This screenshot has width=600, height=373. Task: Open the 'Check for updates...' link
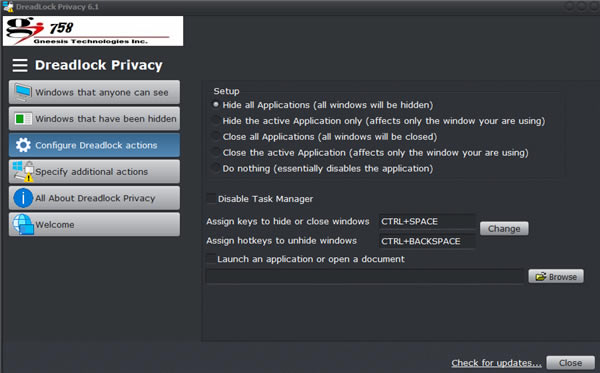tap(496, 363)
